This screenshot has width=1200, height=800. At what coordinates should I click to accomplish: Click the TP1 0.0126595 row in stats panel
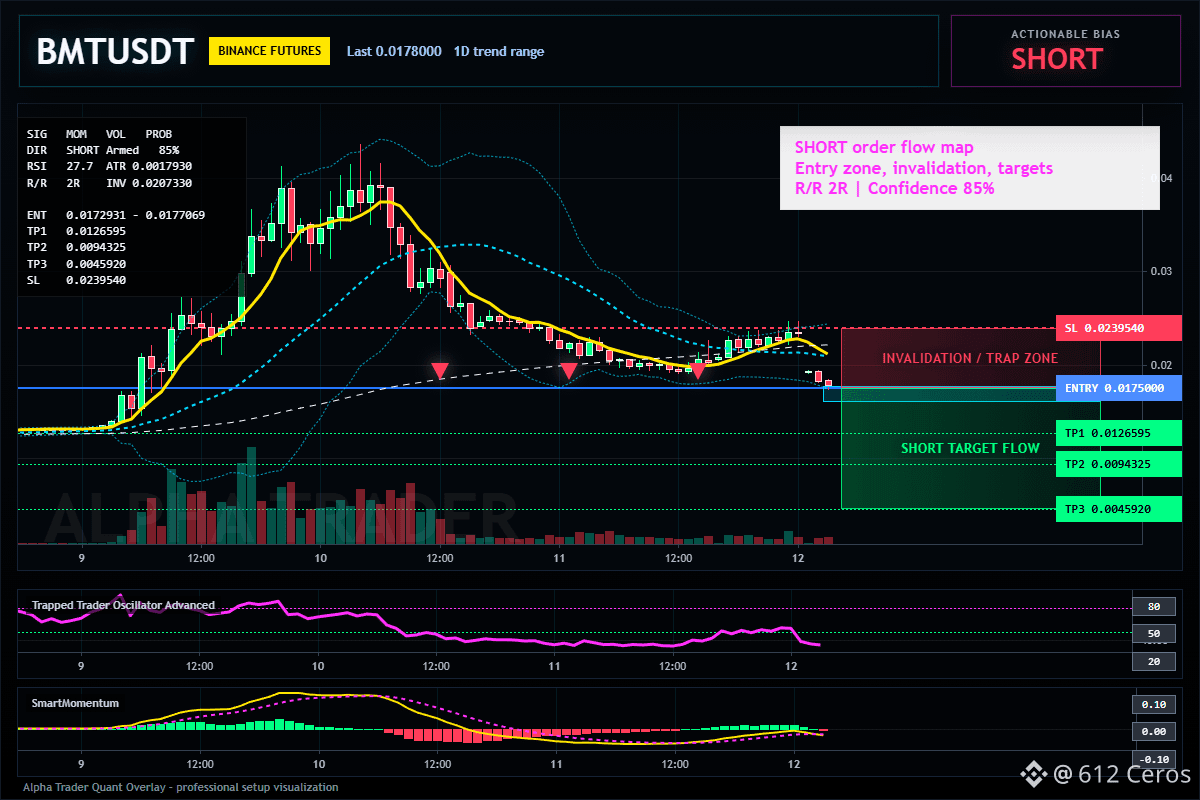pyautogui.click(x=76, y=231)
